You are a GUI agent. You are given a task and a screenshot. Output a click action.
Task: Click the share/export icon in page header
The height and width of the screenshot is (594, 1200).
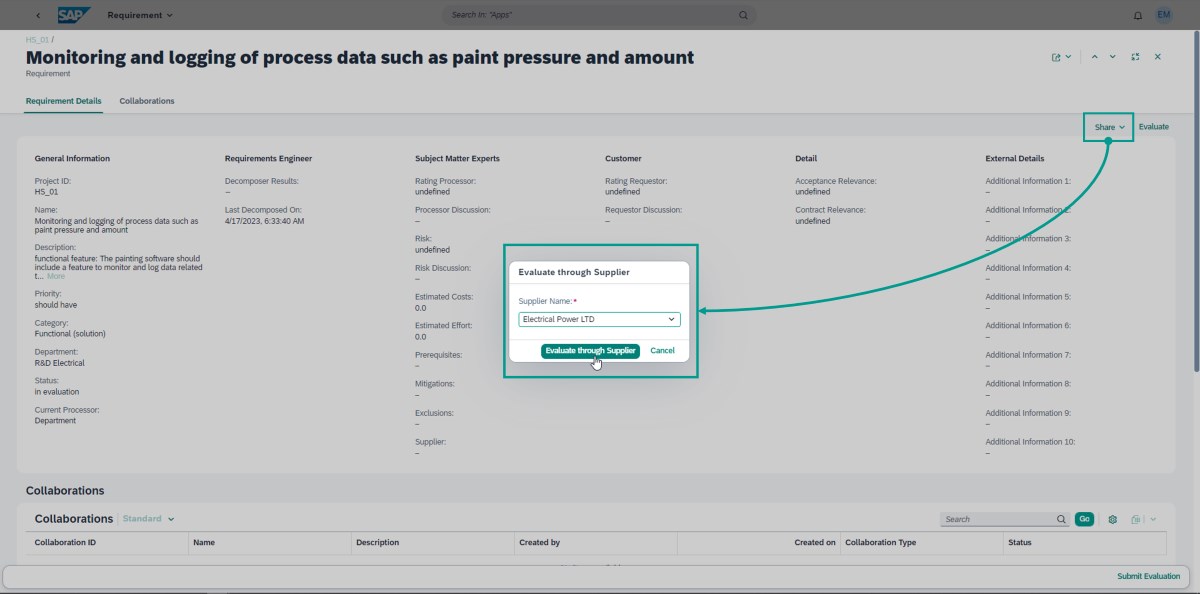pyautogui.click(x=1056, y=57)
